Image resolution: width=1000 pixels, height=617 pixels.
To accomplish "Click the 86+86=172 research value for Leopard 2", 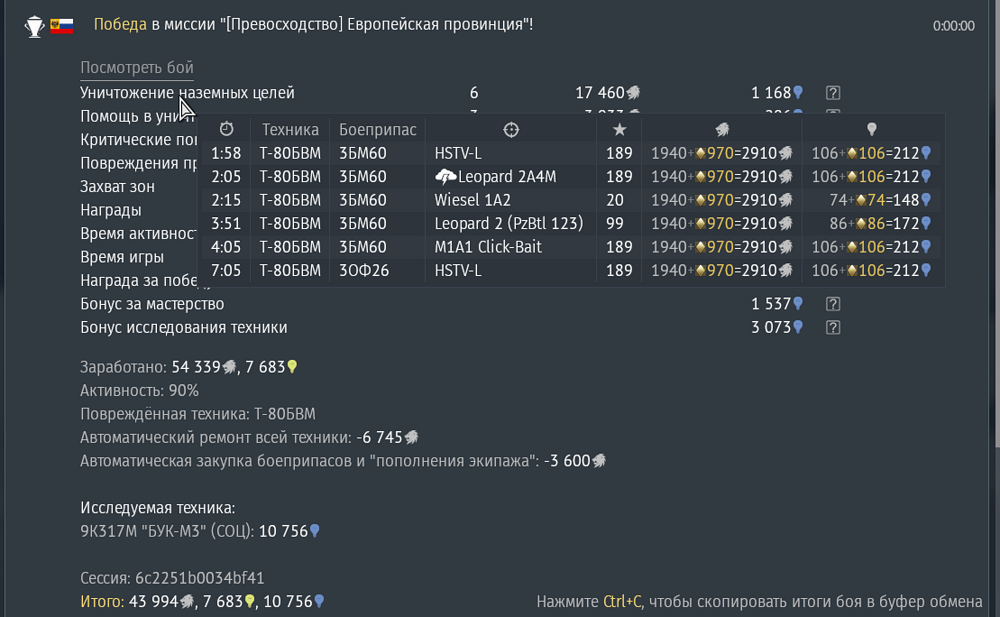I will click(880, 224).
